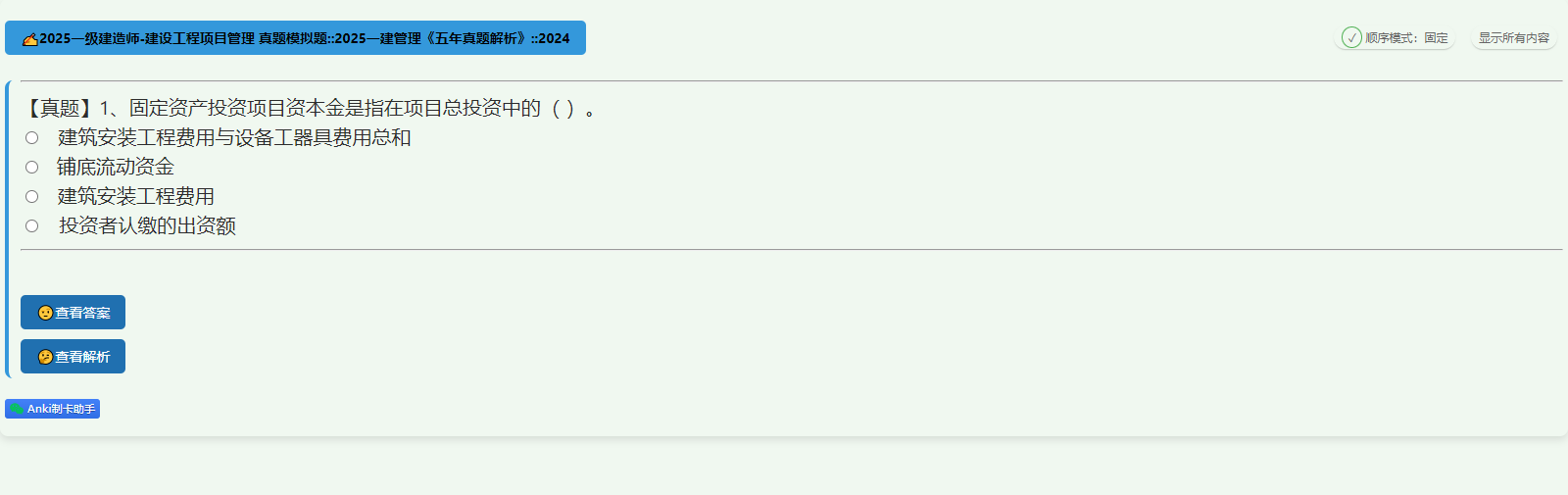
Task: Click the face emoji on 查看答案
Action: pyautogui.click(x=45, y=313)
